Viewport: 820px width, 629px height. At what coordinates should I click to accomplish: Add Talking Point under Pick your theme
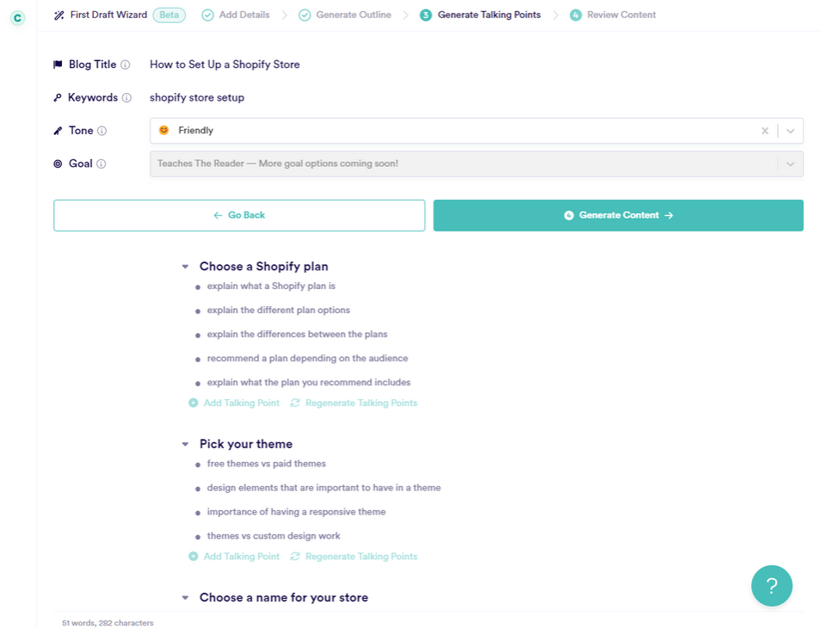pyautogui.click(x=234, y=557)
